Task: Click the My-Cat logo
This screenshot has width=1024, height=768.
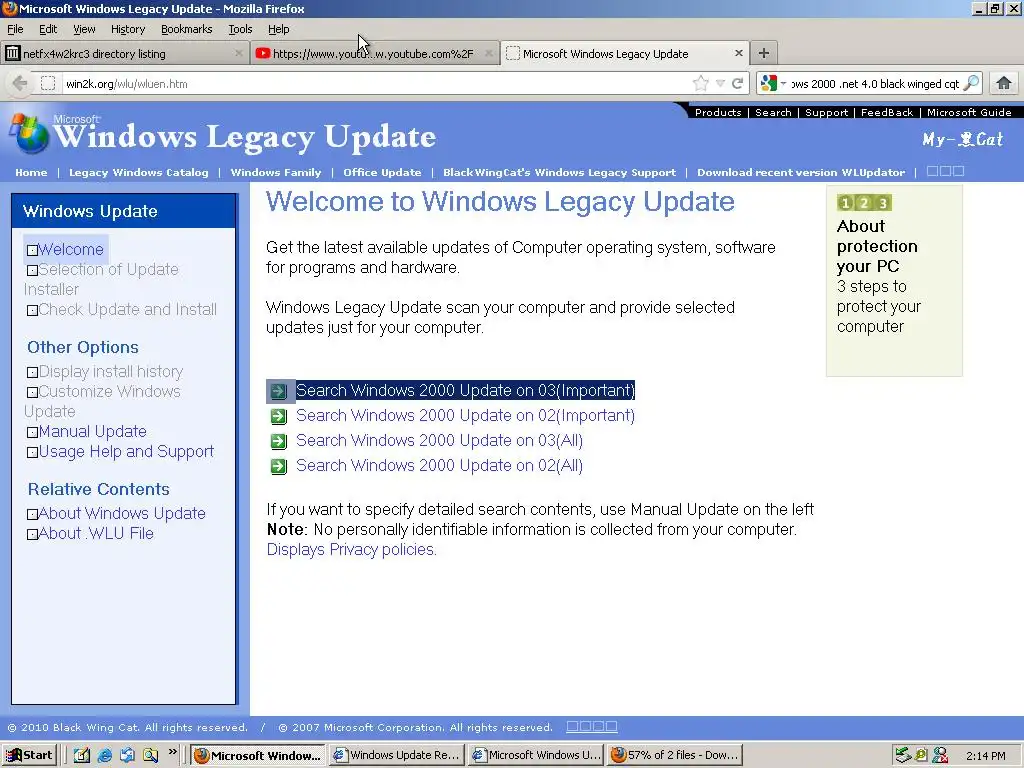Action: coord(963,139)
